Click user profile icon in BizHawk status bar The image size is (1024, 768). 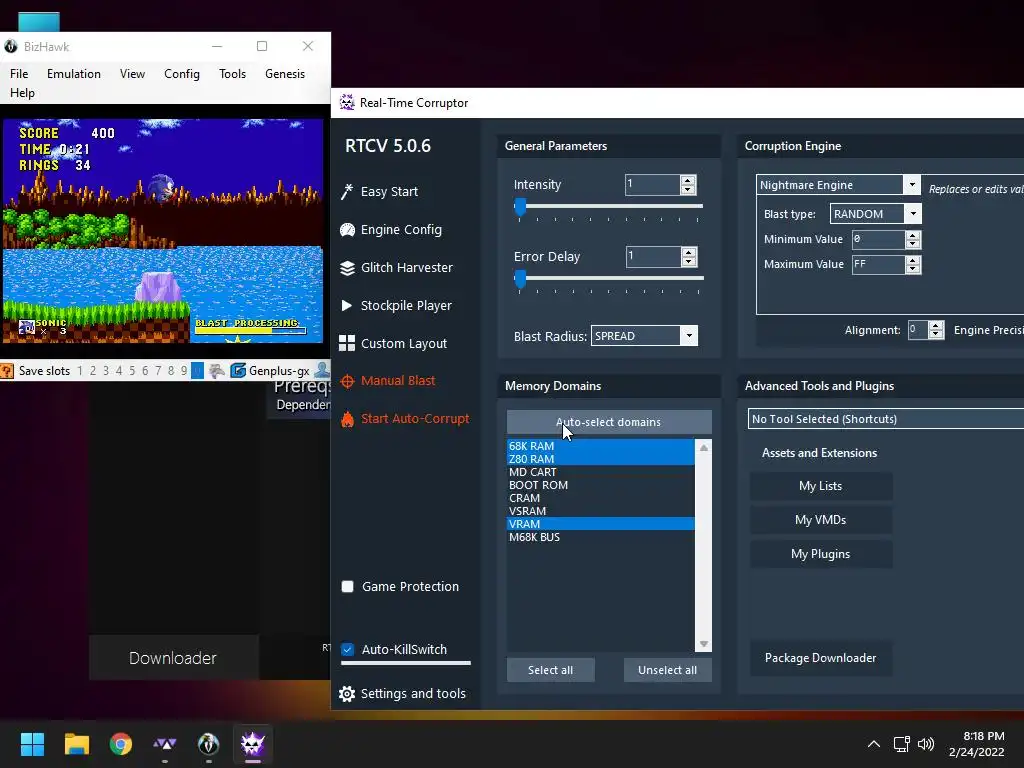tap(323, 371)
